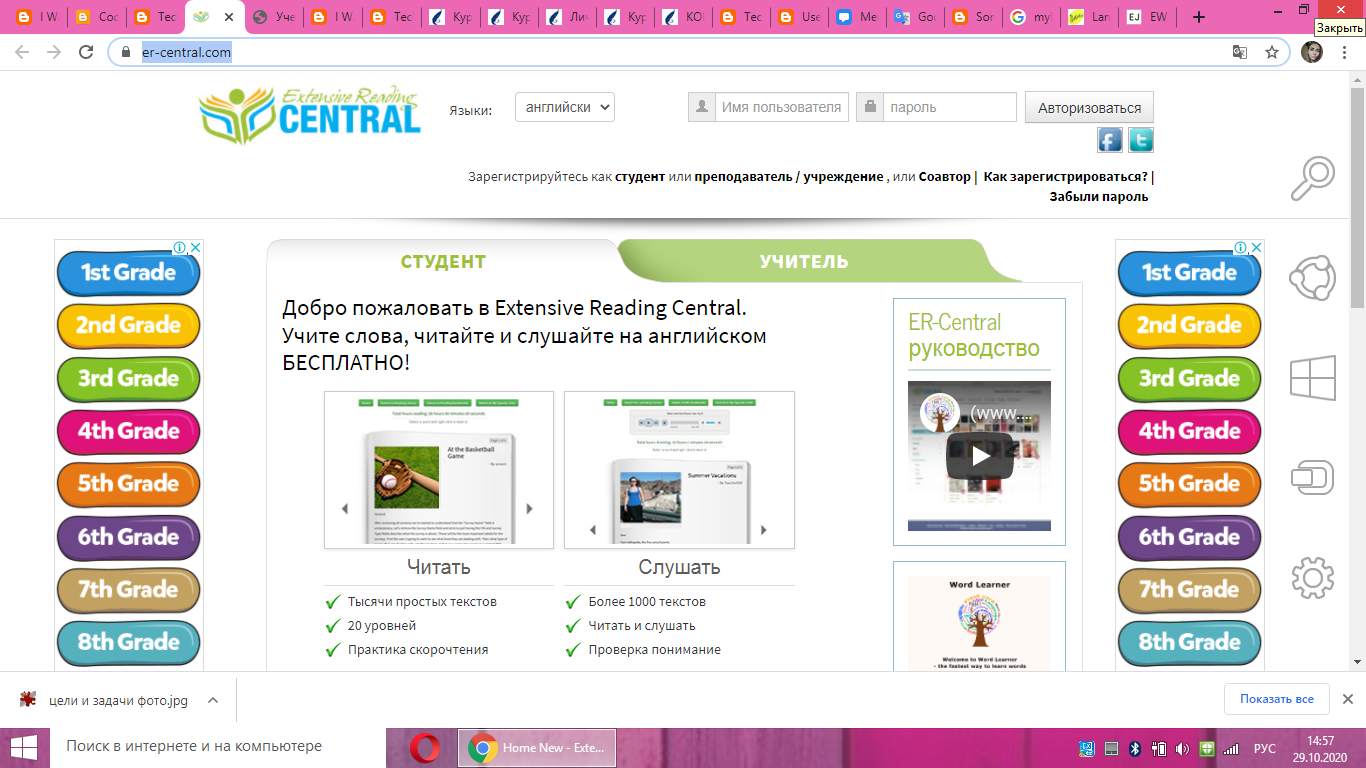Close the downloads bar with the X
This screenshot has width=1366, height=768.
point(1347,699)
